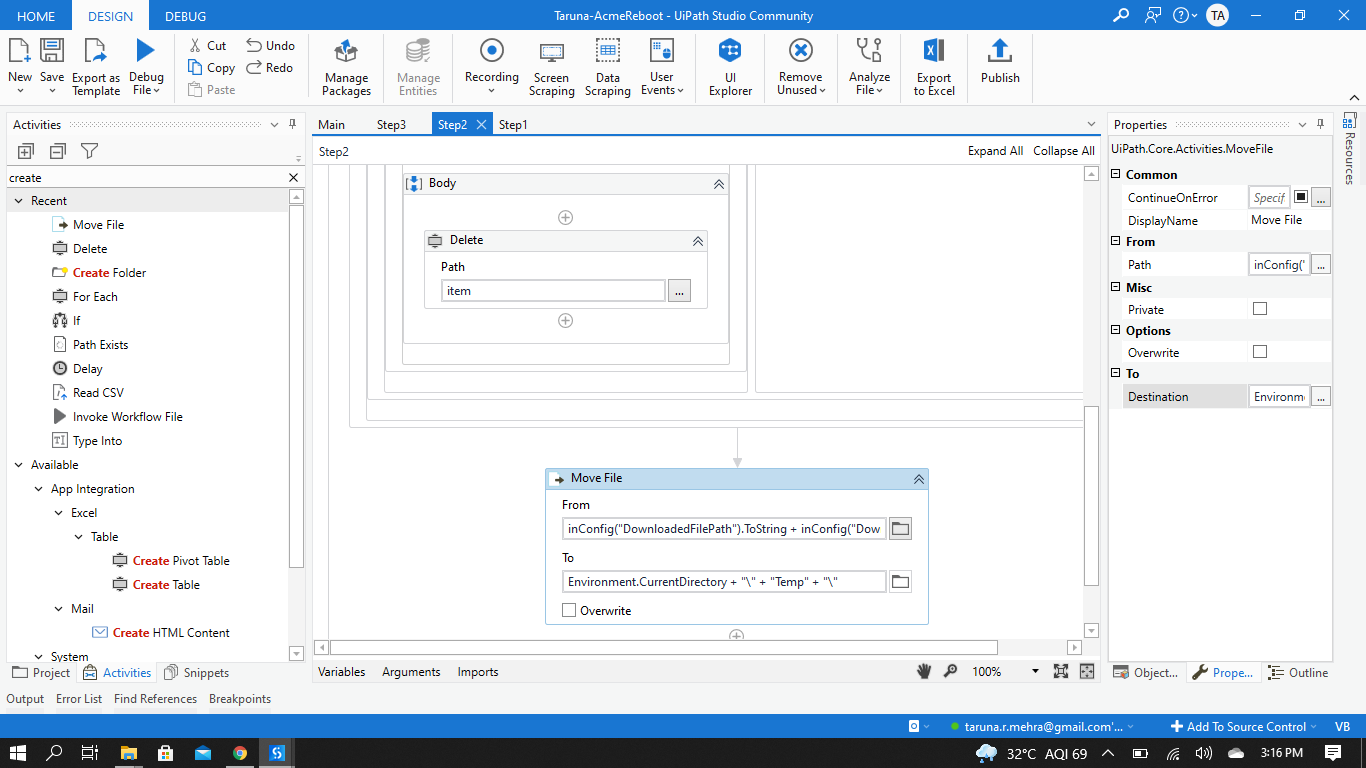Collapse the Recent activities group
The height and width of the screenshot is (768, 1366).
coord(19,201)
